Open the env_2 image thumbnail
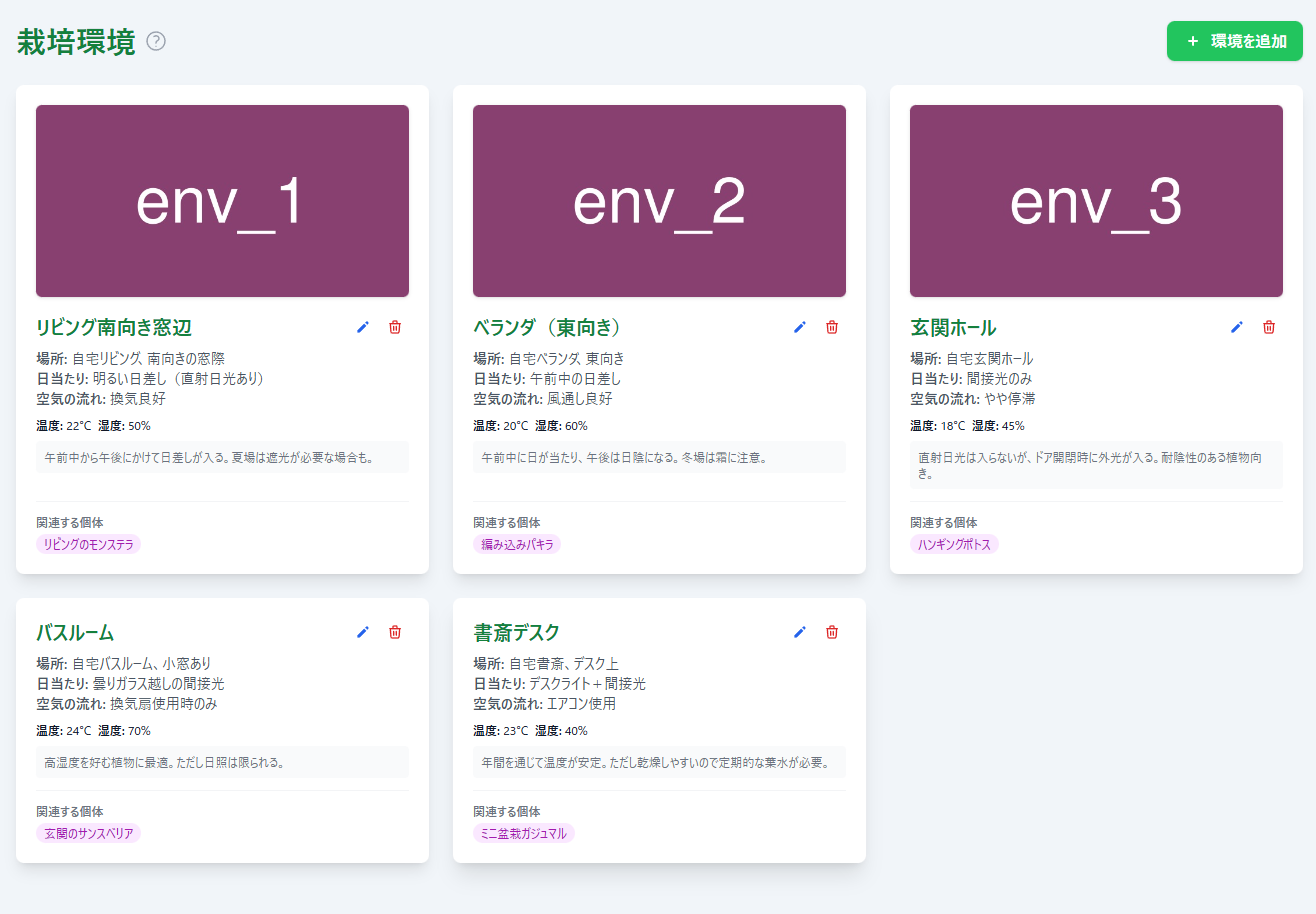Viewport: 1316px width, 914px height. [659, 201]
